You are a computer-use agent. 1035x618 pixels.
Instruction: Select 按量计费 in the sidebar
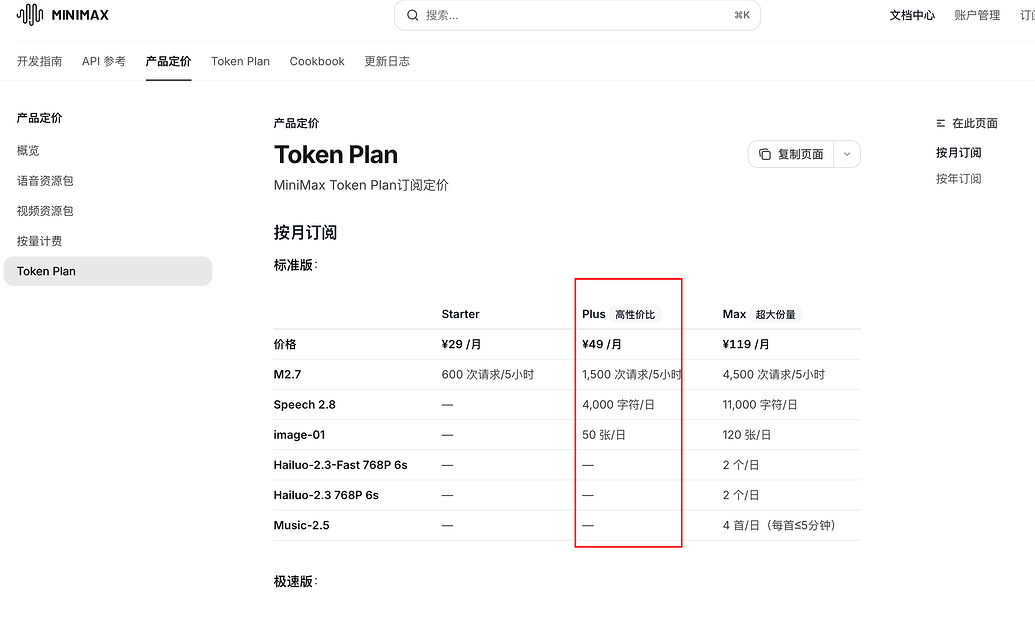(x=40, y=241)
